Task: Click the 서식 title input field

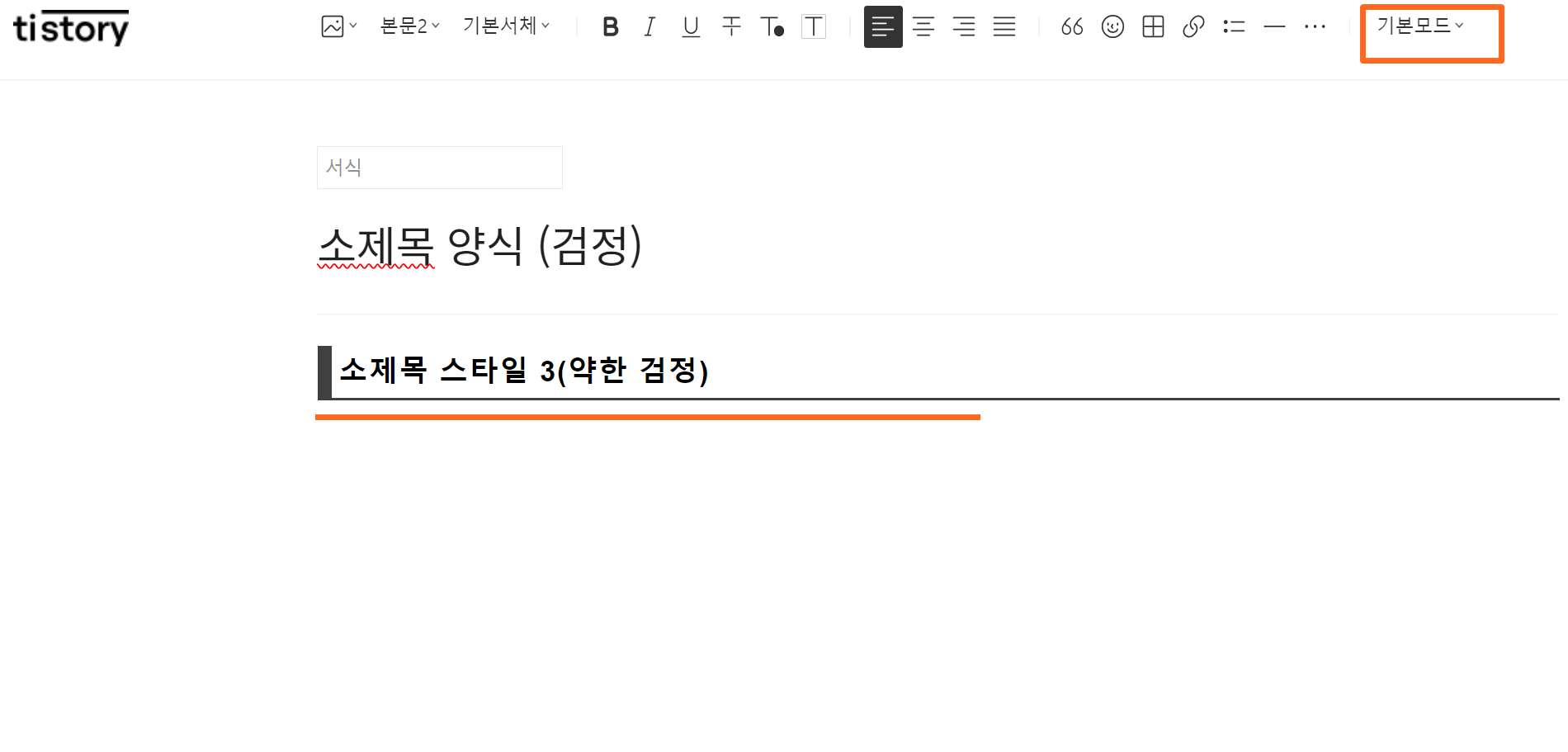Action: click(x=439, y=167)
